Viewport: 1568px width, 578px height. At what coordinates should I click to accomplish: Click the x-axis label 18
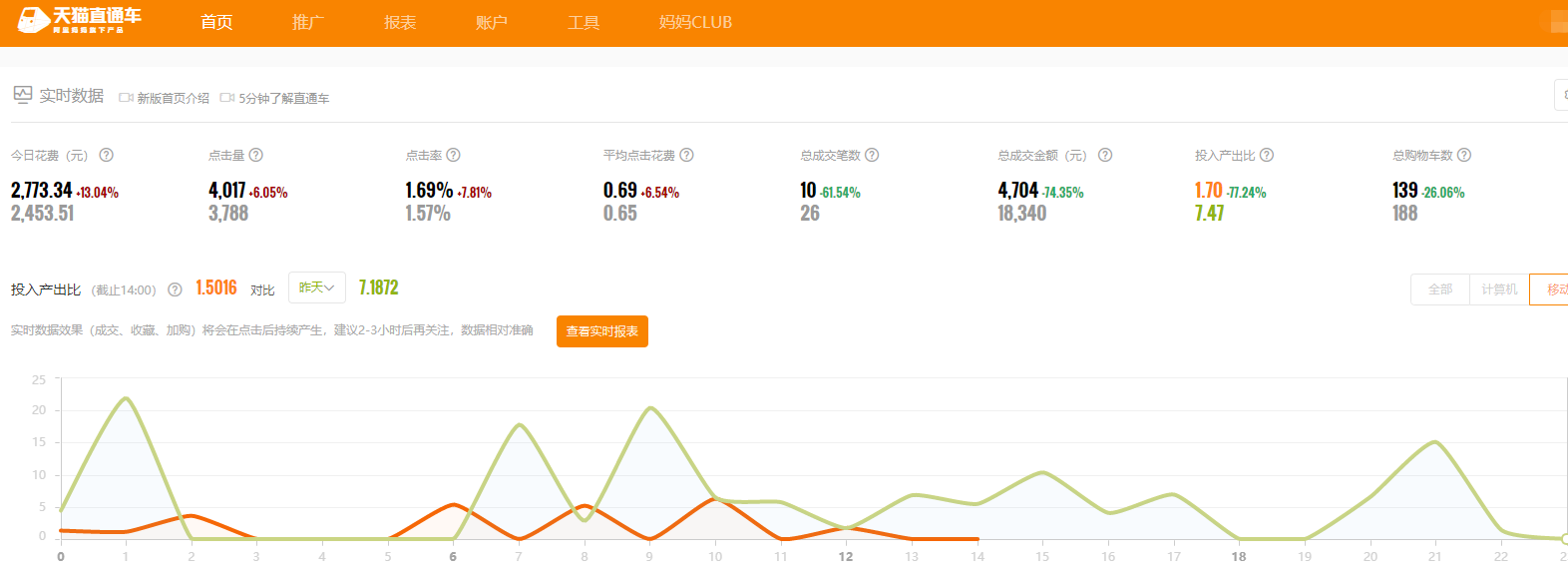click(1239, 556)
